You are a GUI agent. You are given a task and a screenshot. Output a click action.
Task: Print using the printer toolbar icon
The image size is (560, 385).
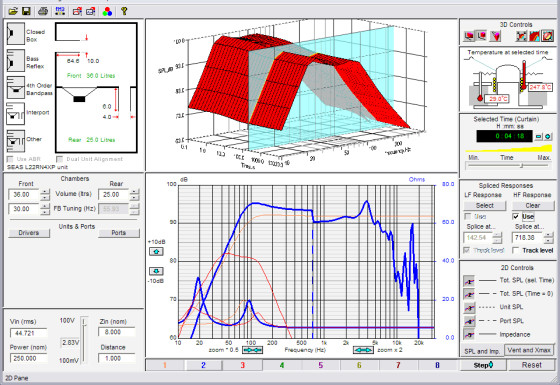click(43, 11)
